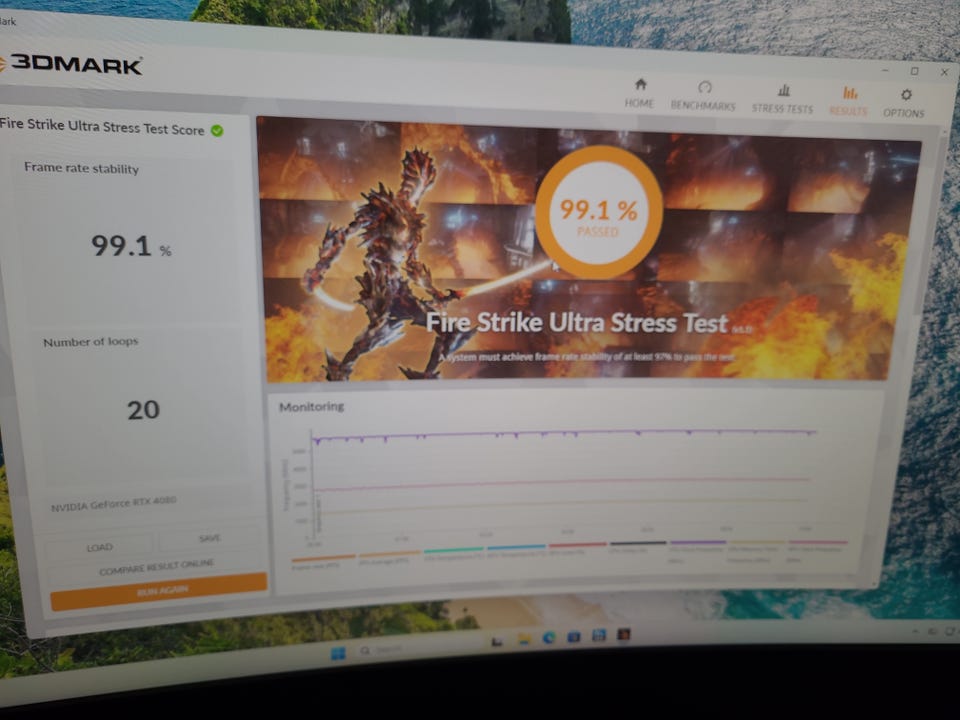Open File Explorer from the taskbar
This screenshot has width=960, height=720.
(x=524, y=639)
